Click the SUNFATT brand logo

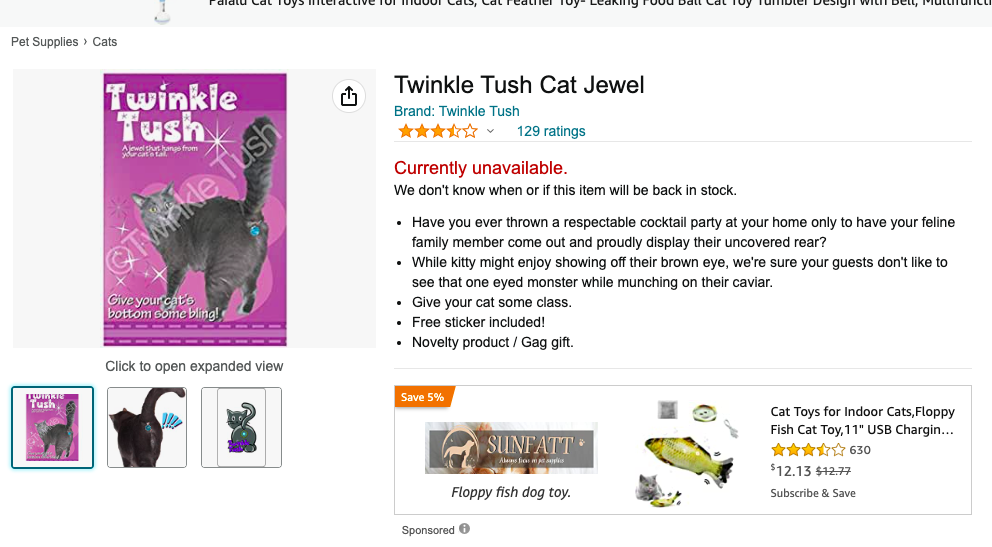pyautogui.click(x=511, y=447)
